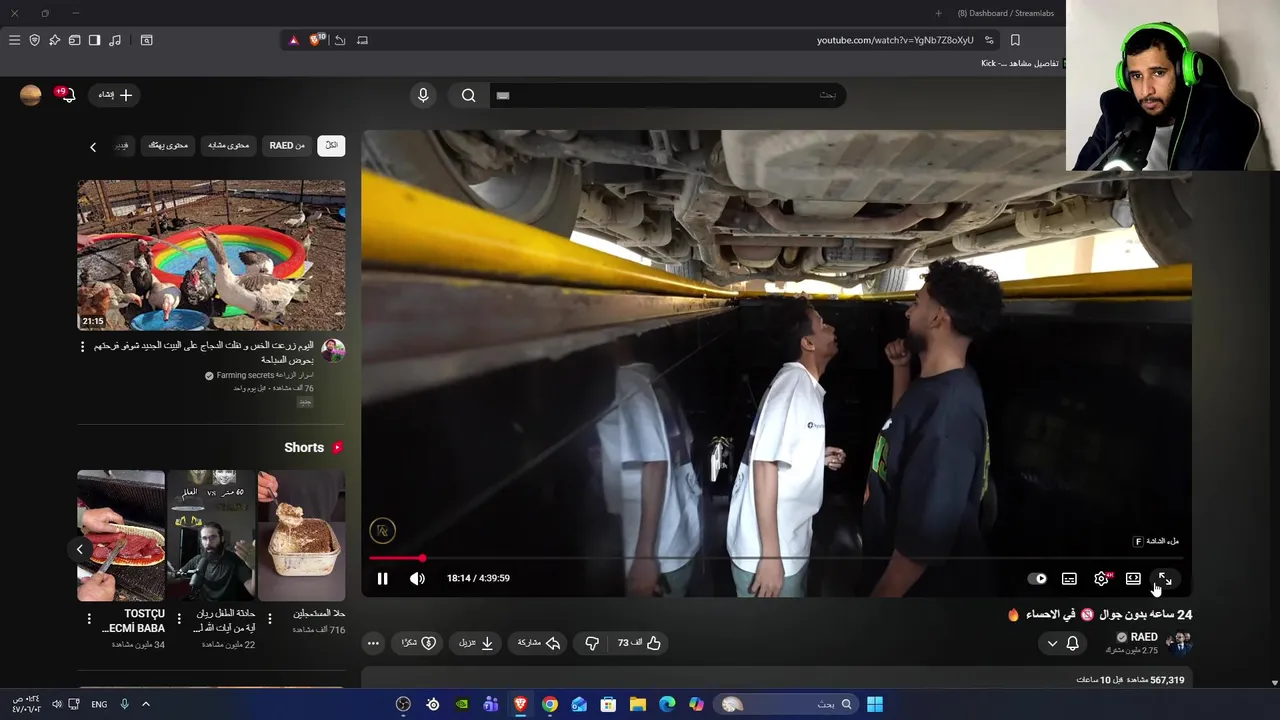Open 'حادثة الطفل ريان' short thumbnail
This screenshot has height=720, width=1280.
coord(211,535)
